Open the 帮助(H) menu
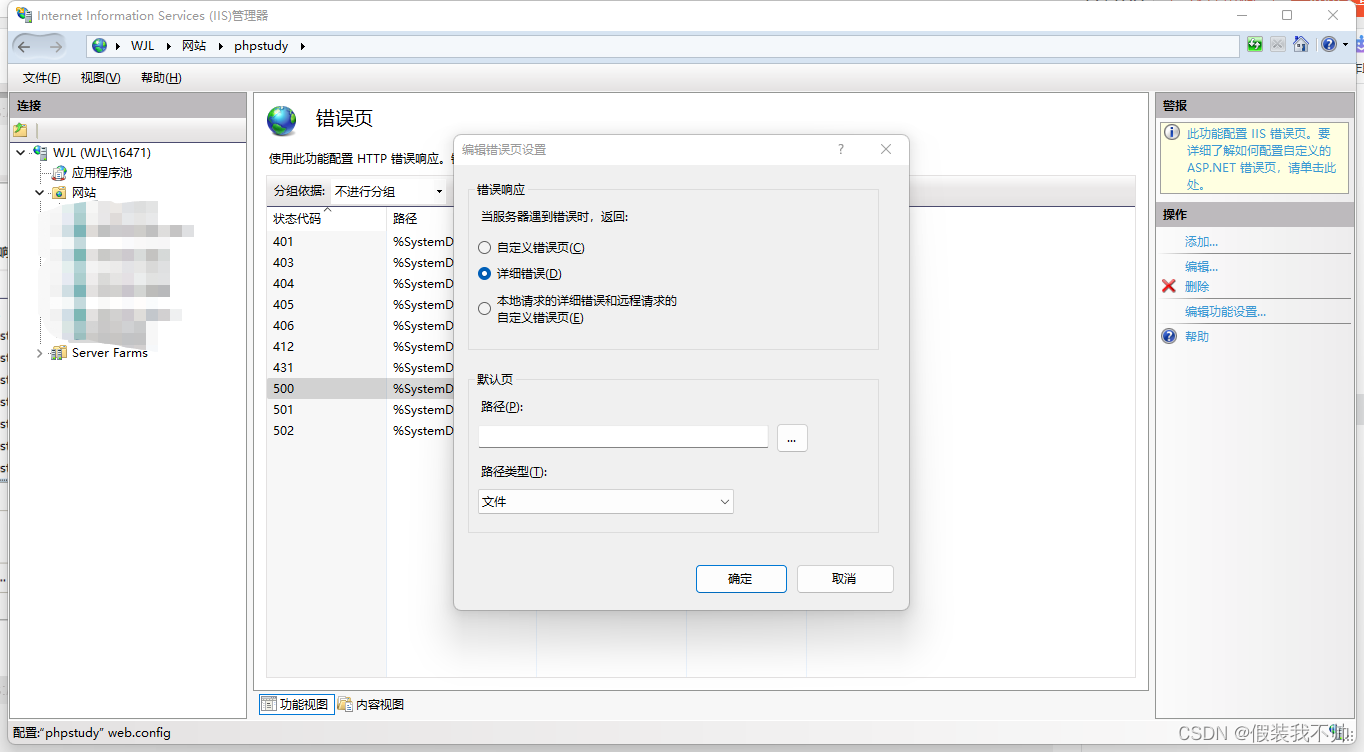The height and width of the screenshot is (752, 1364). pyautogui.click(x=161, y=78)
